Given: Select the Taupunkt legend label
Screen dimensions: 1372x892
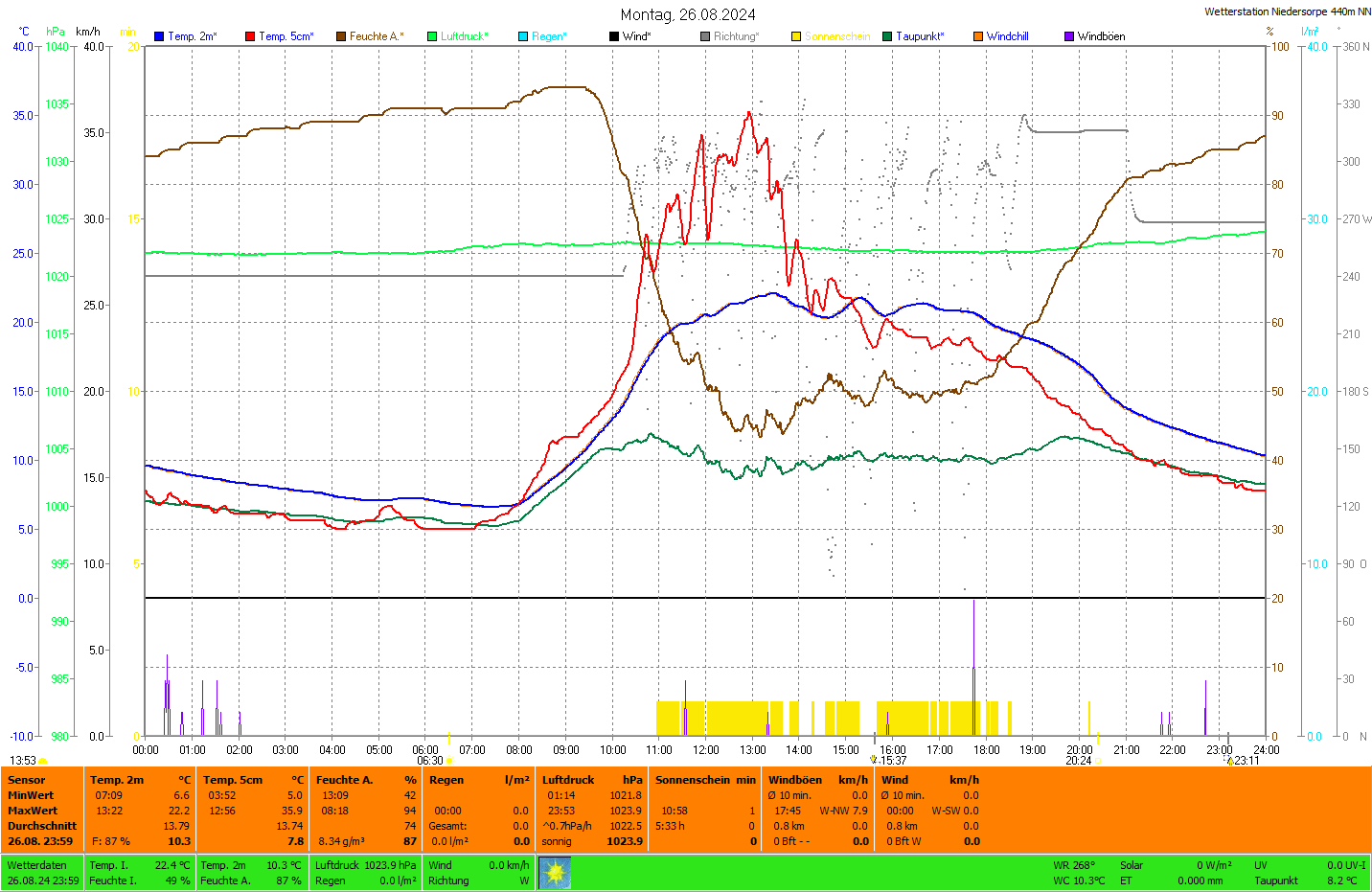Looking at the screenshot, I should point(920,36).
